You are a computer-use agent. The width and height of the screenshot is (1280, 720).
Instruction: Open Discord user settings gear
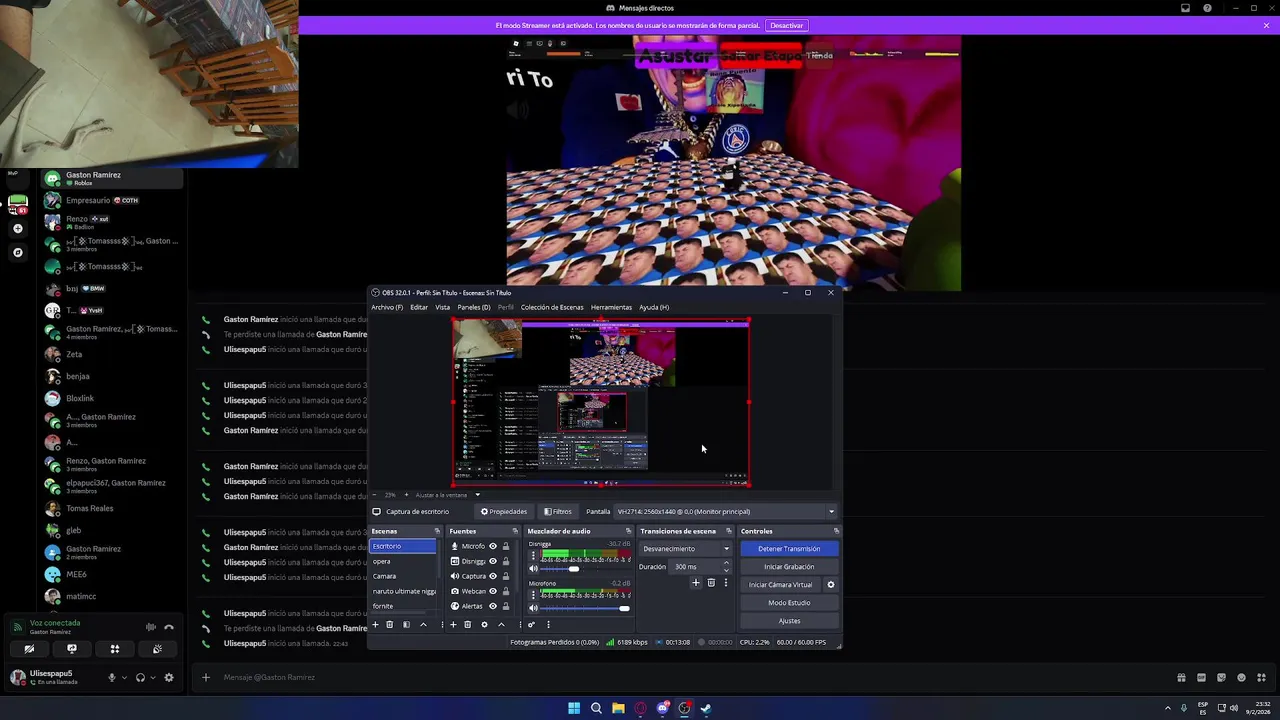coord(169,677)
